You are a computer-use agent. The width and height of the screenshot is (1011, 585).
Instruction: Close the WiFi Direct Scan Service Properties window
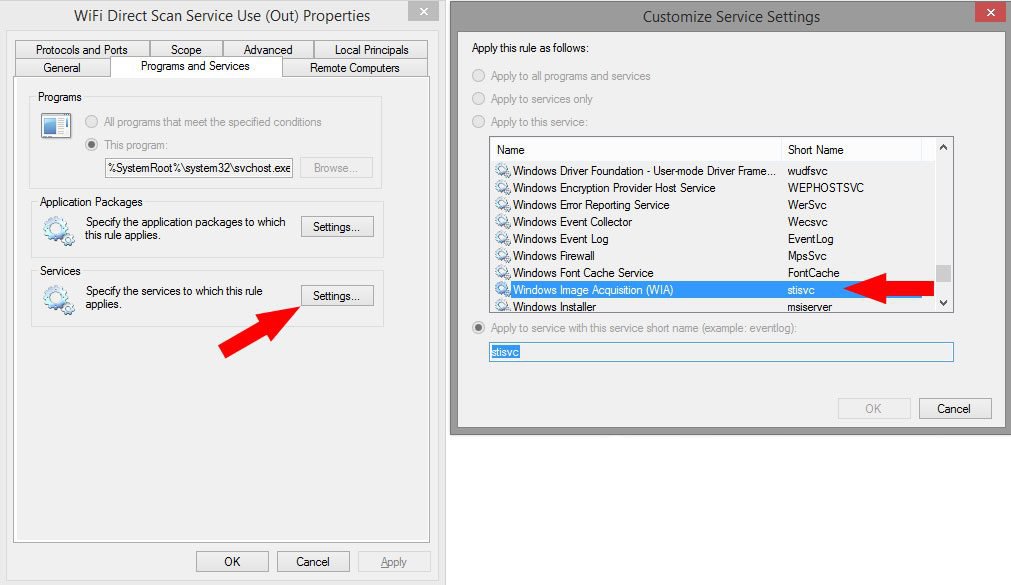point(424,12)
